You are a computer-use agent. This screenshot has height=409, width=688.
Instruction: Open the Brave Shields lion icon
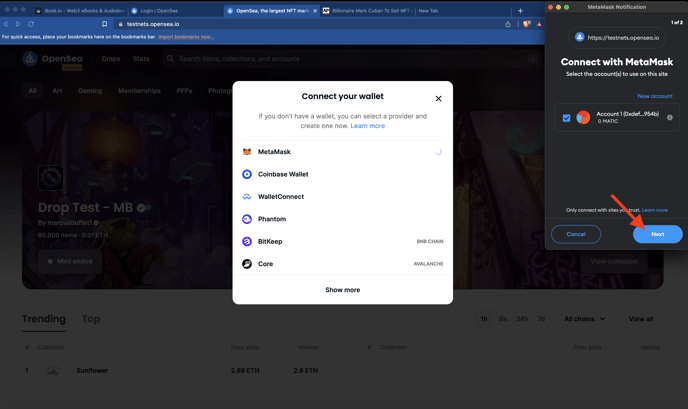click(527, 24)
